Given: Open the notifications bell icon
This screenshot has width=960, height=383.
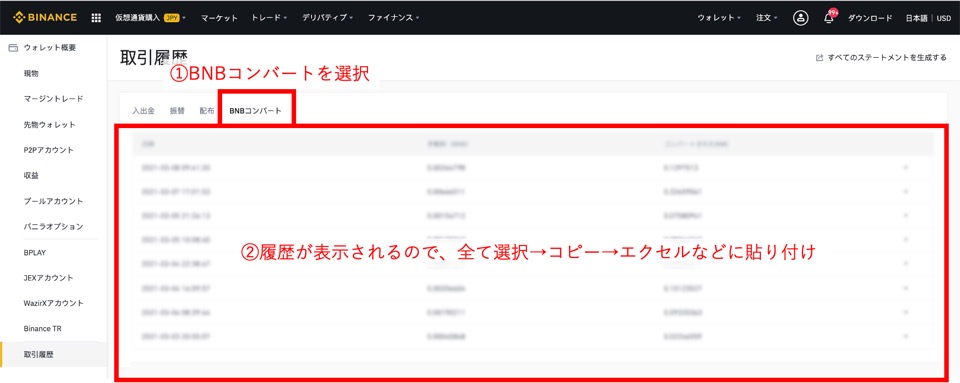Looking at the screenshot, I should pyautogui.click(x=828, y=18).
